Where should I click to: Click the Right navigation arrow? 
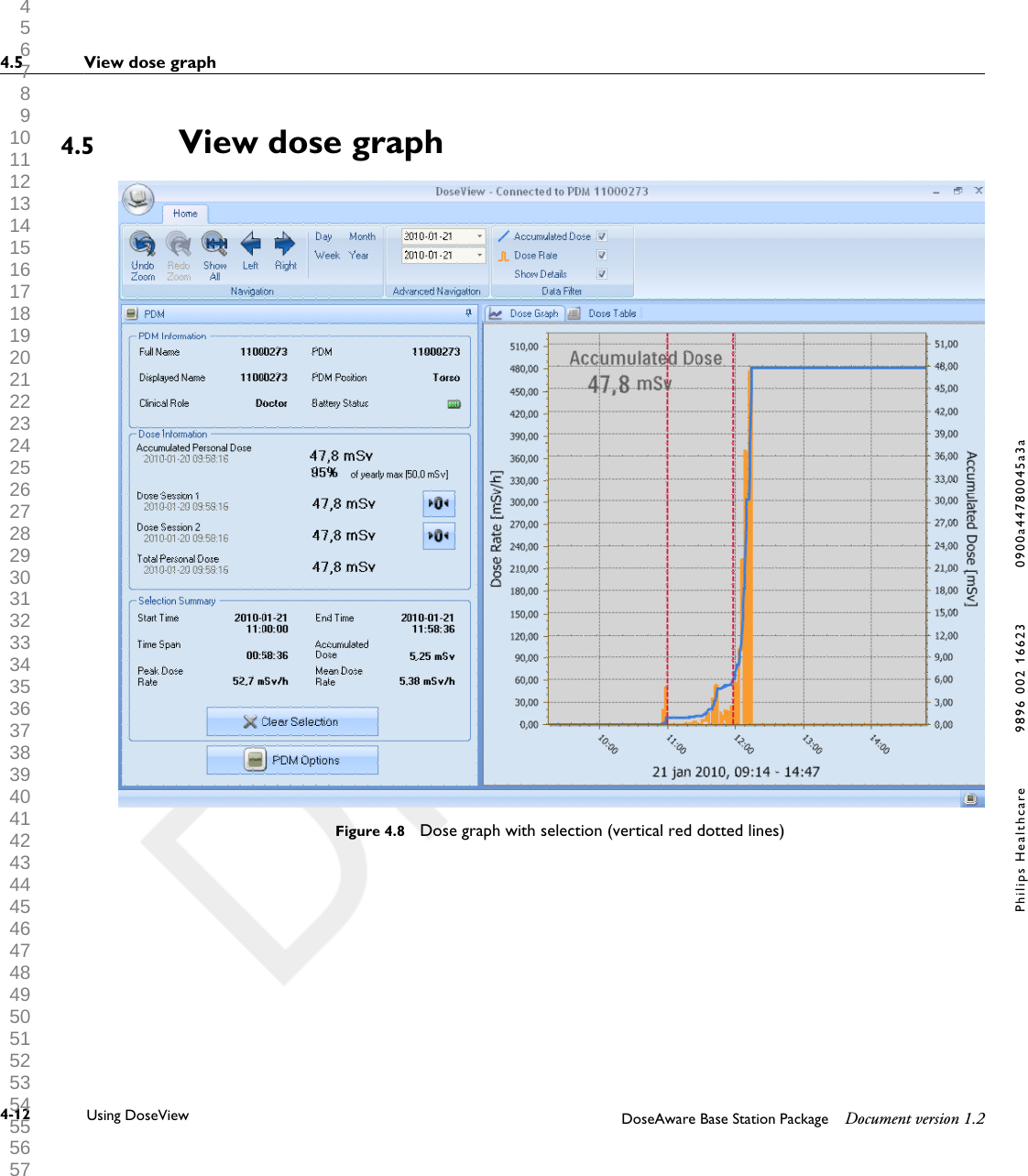[285, 246]
